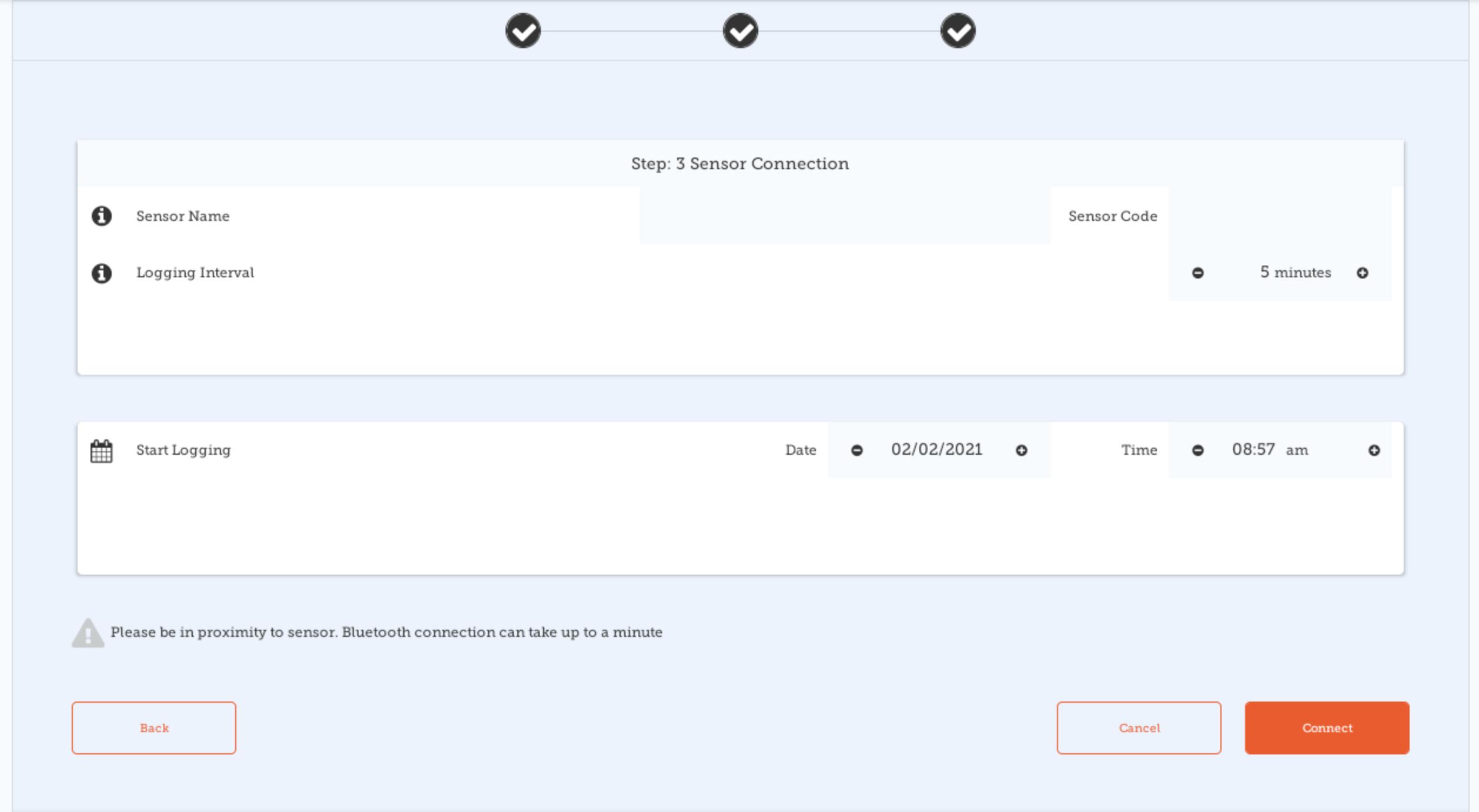Click the Start Logging calendar icon

(x=101, y=451)
